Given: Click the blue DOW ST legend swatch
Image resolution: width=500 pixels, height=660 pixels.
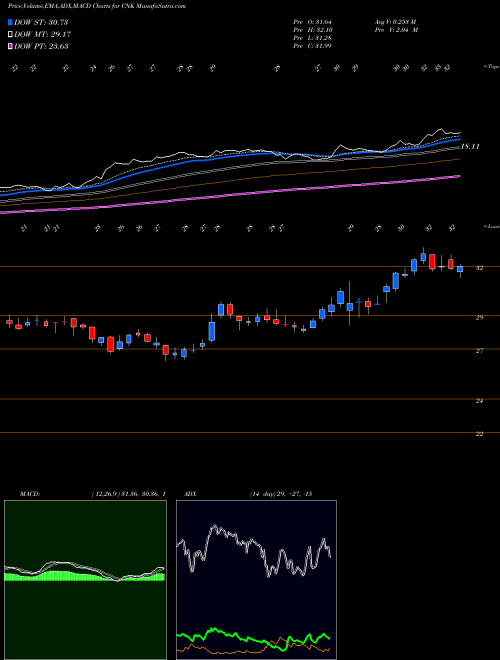Looking at the screenshot, I should pos(11,22).
